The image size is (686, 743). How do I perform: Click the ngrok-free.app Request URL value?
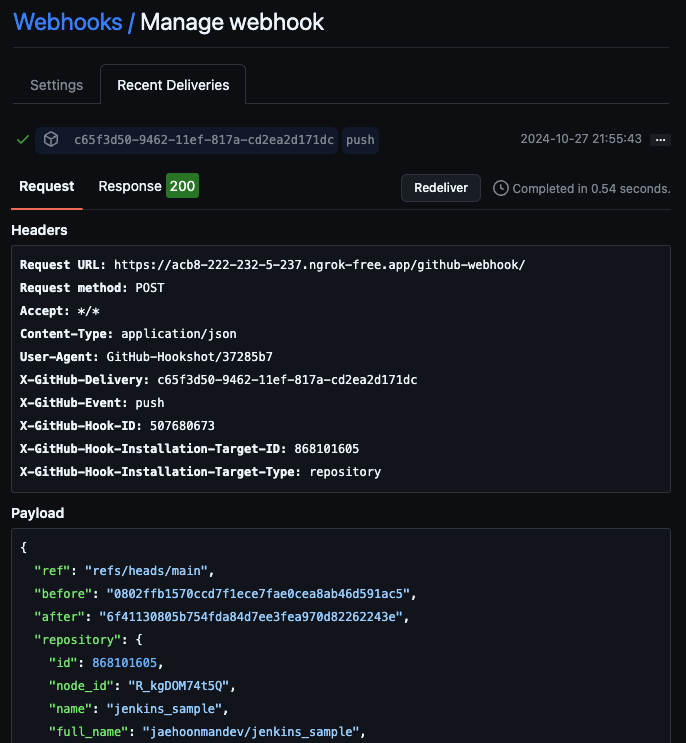tap(319, 264)
